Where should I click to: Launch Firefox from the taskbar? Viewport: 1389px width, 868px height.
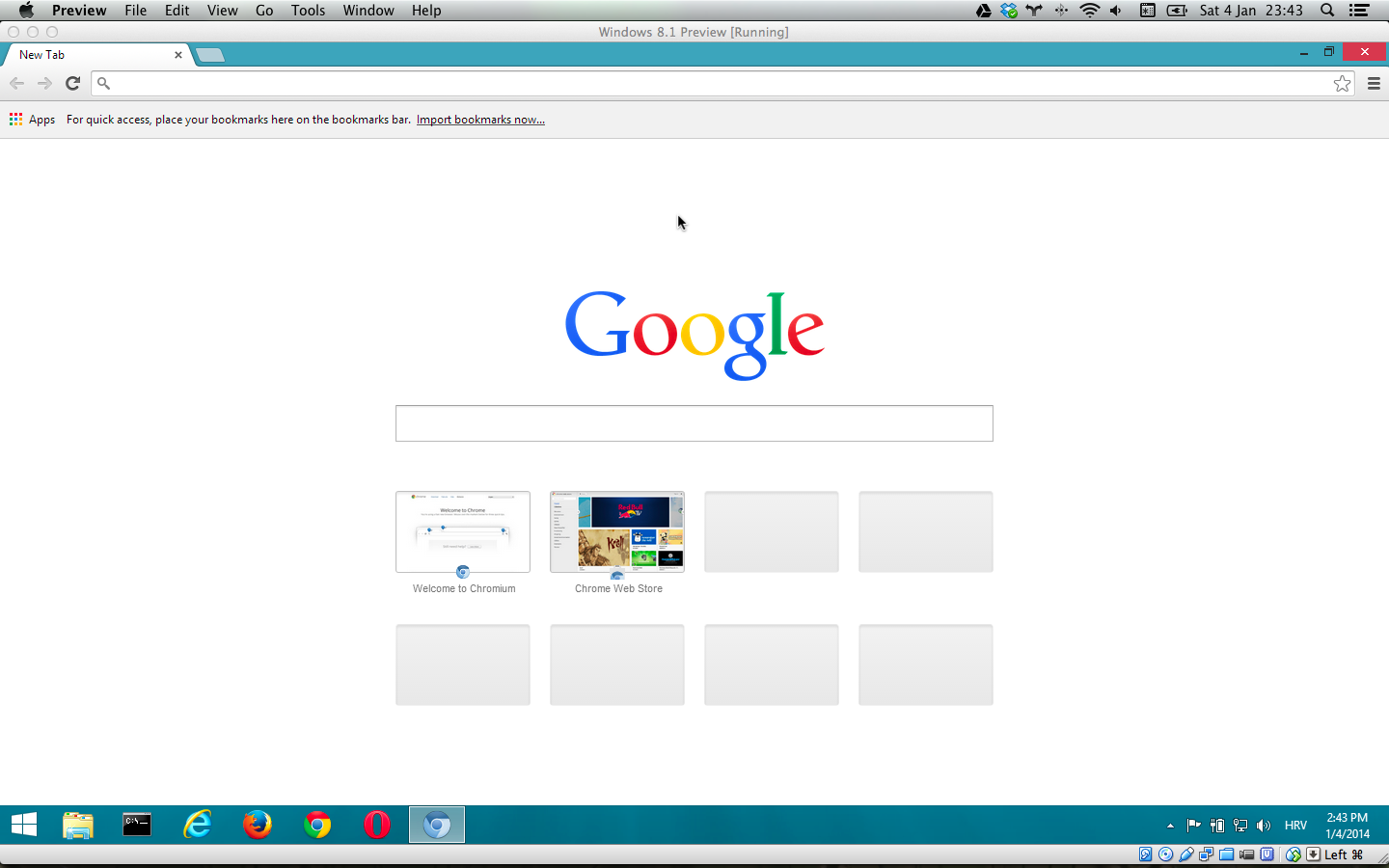click(x=258, y=825)
